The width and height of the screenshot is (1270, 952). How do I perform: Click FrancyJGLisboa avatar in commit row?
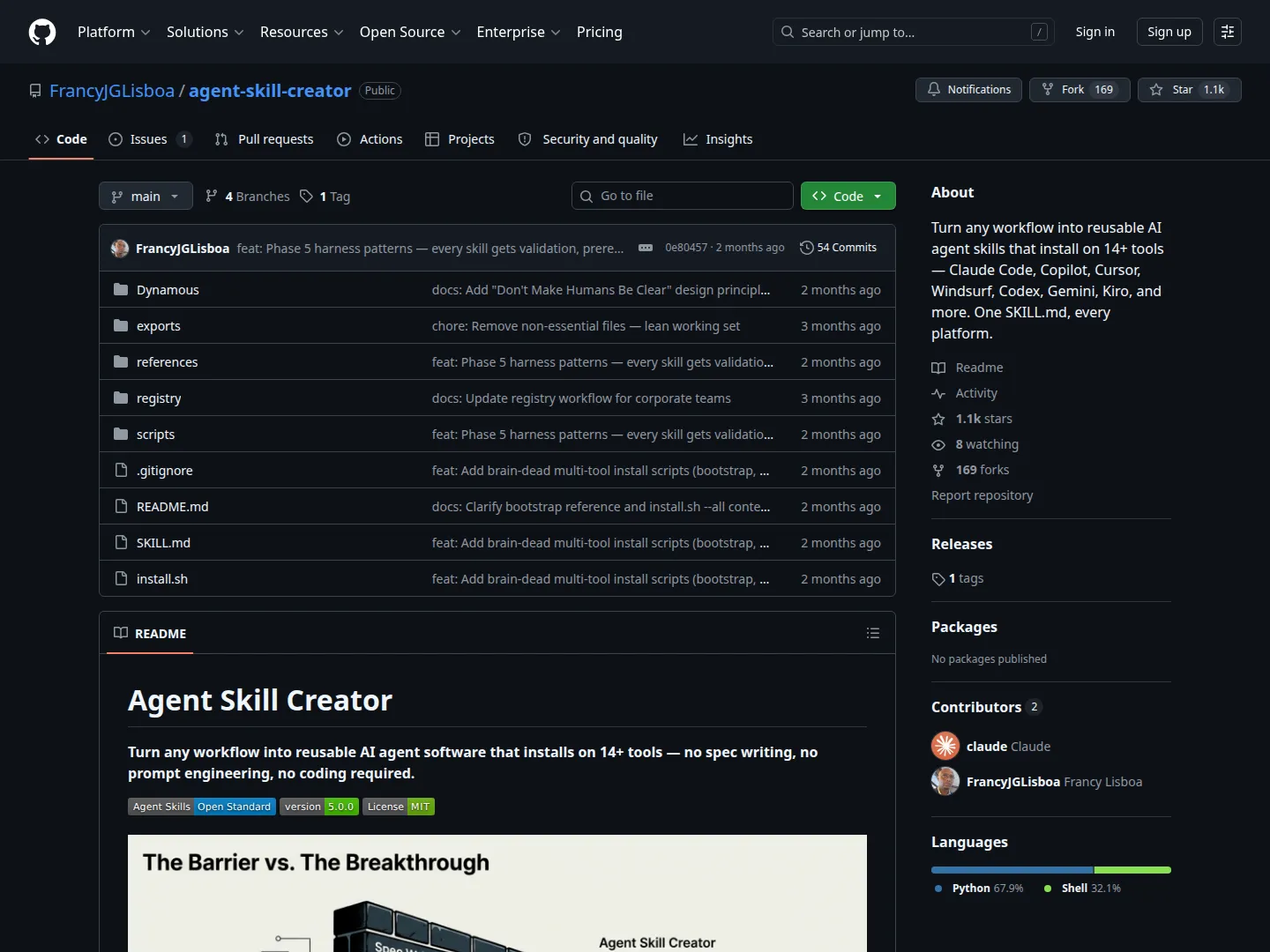coord(120,249)
